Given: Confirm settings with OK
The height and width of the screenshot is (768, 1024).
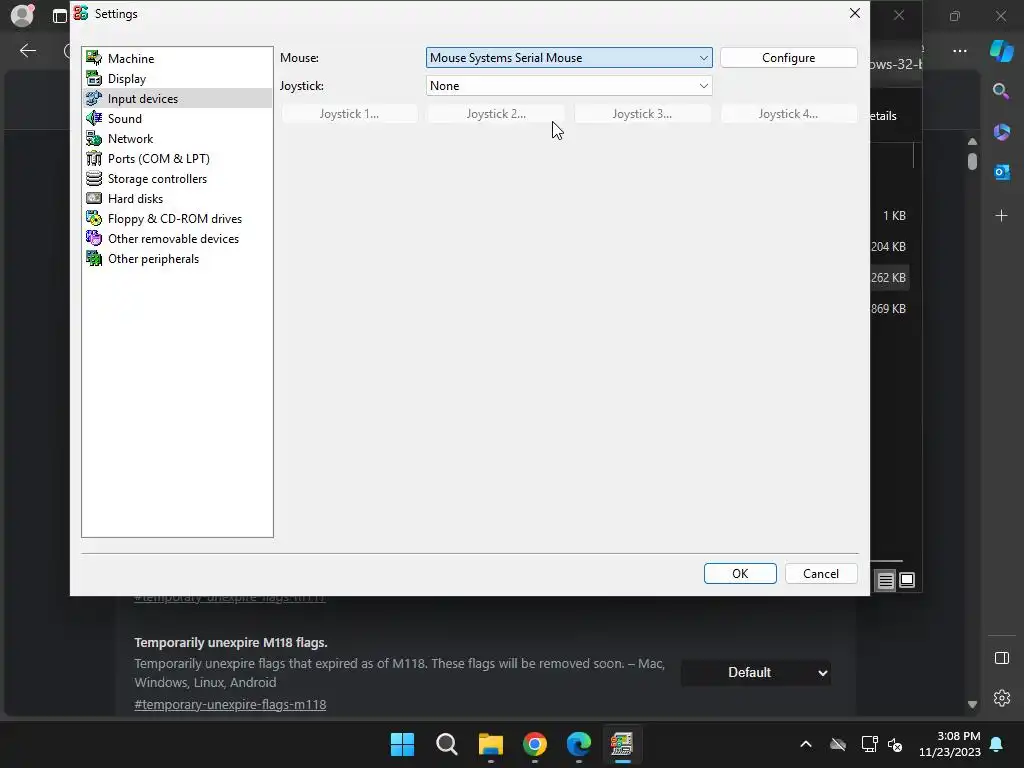Looking at the screenshot, I should click(740, 573).
